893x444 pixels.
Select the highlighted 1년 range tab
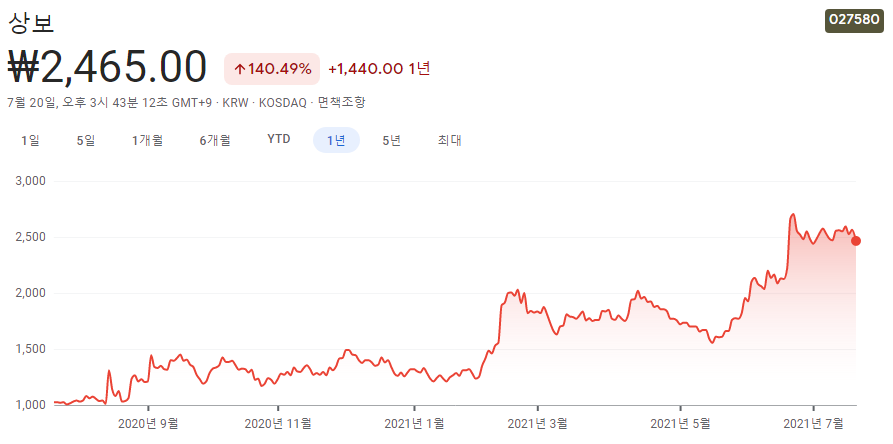pyautogui.click(x=337, y=140)
